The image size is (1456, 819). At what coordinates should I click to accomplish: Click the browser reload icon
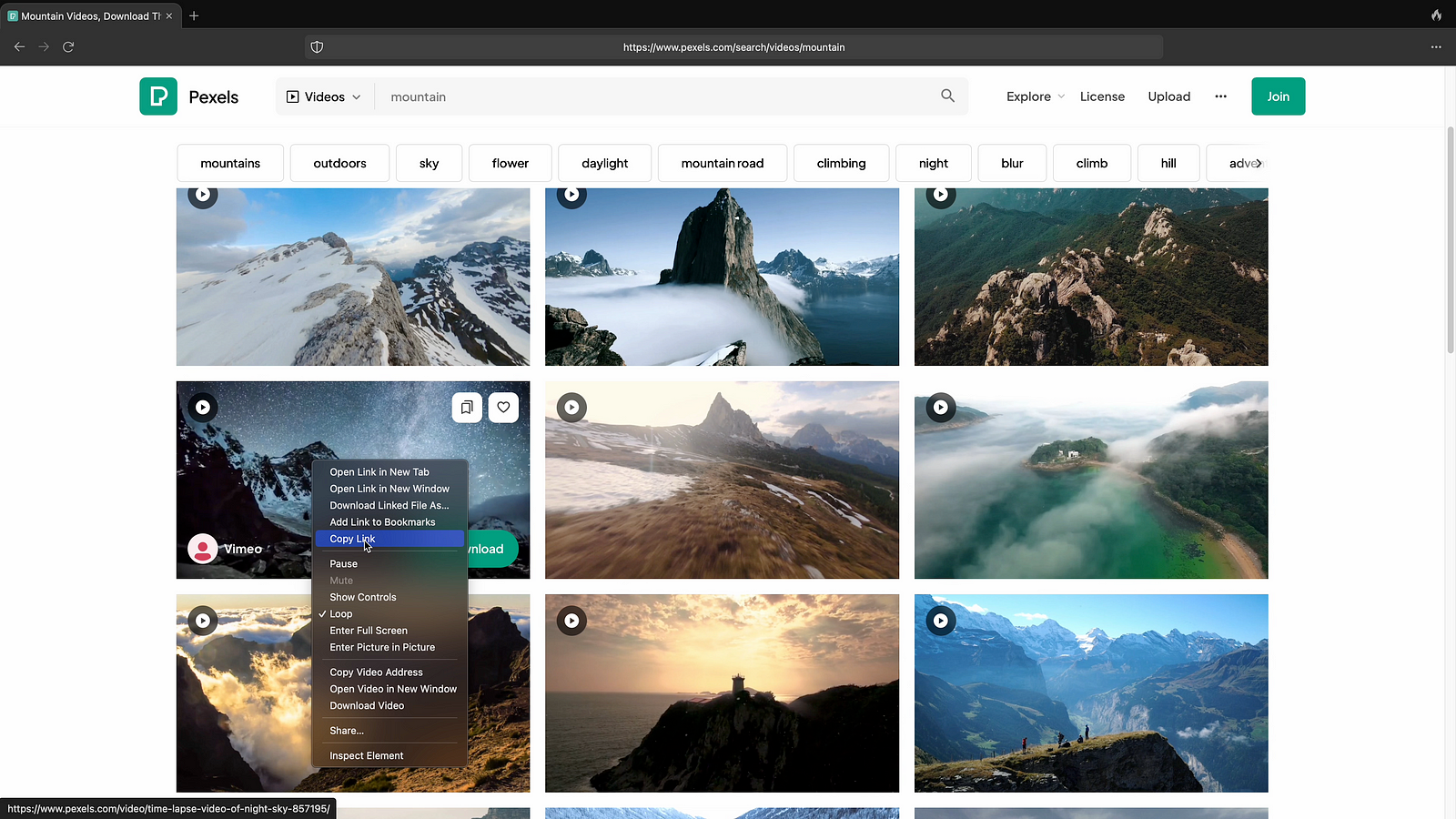pyautogui.click(x=68, y=46)
